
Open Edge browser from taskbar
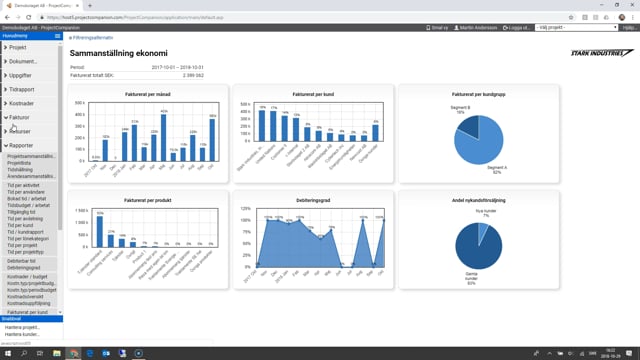pos(90,353)
